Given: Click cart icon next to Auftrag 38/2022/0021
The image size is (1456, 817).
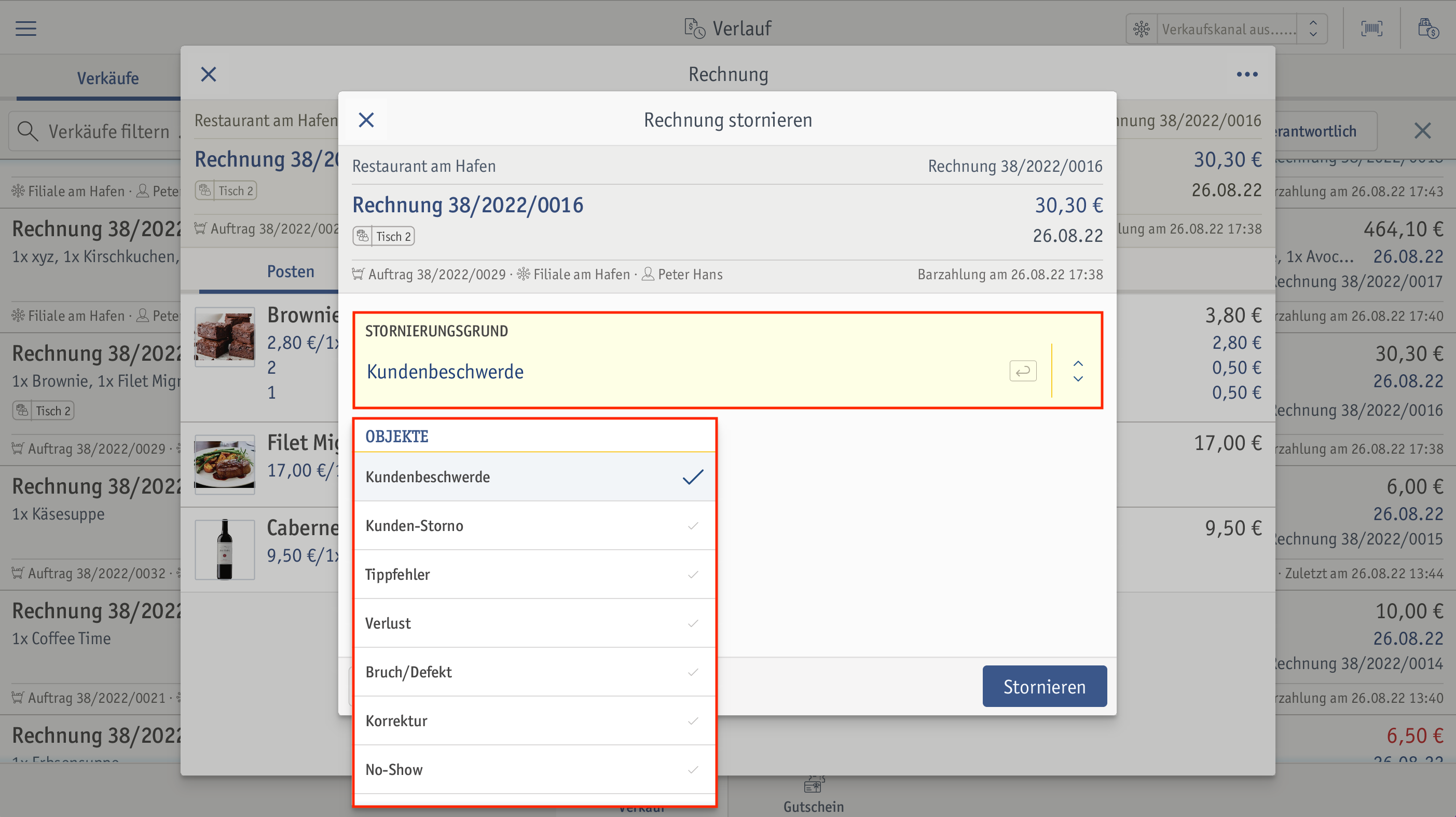Looking at the screenshot, I should click(18, 698).
